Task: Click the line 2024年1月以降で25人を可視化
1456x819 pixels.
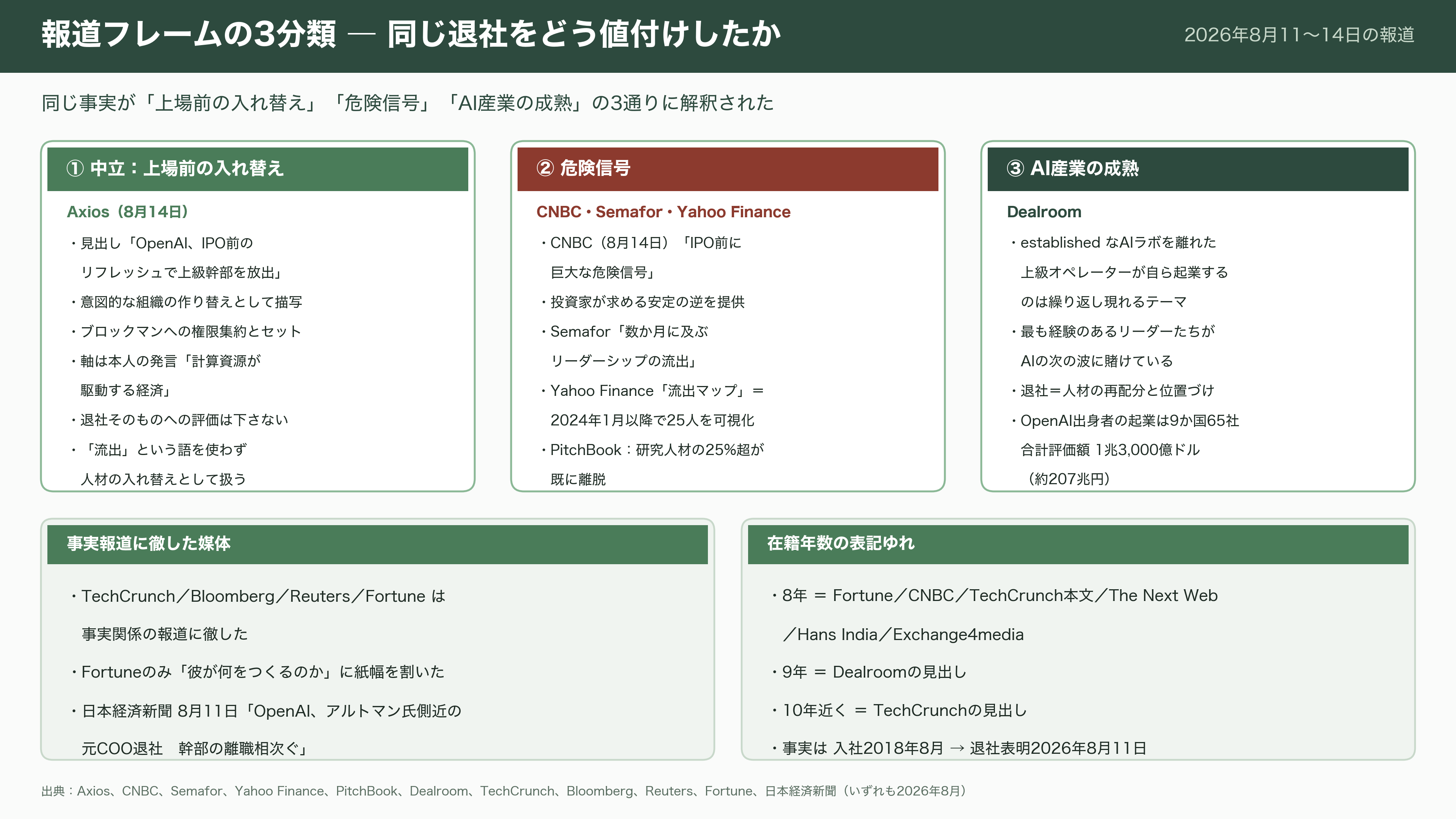Action: (x=652, y=420)
